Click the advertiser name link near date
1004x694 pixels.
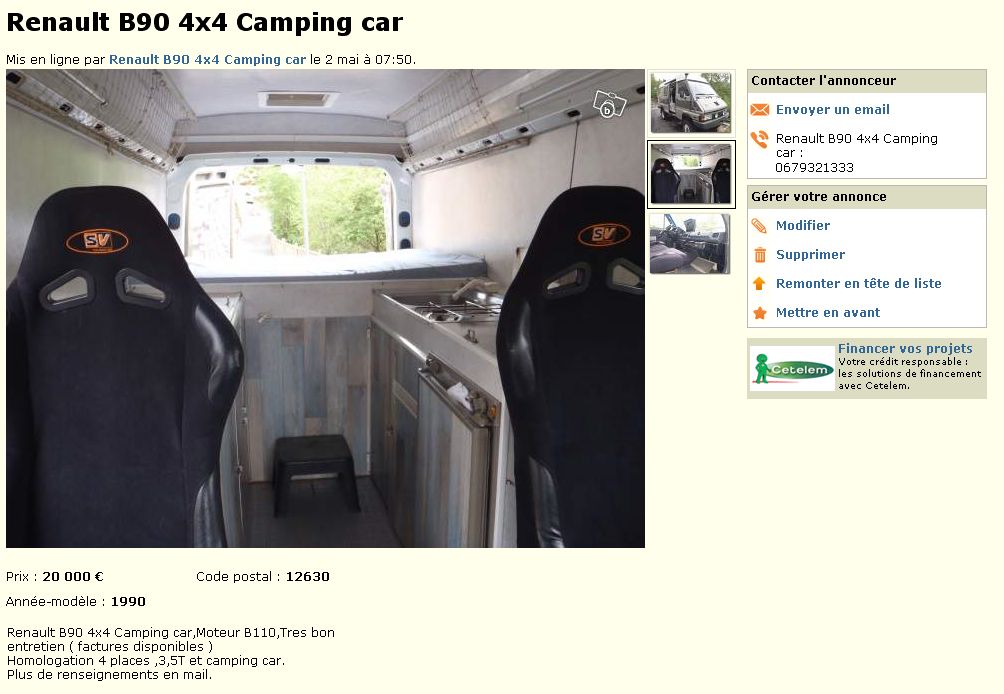click(207, 60)
